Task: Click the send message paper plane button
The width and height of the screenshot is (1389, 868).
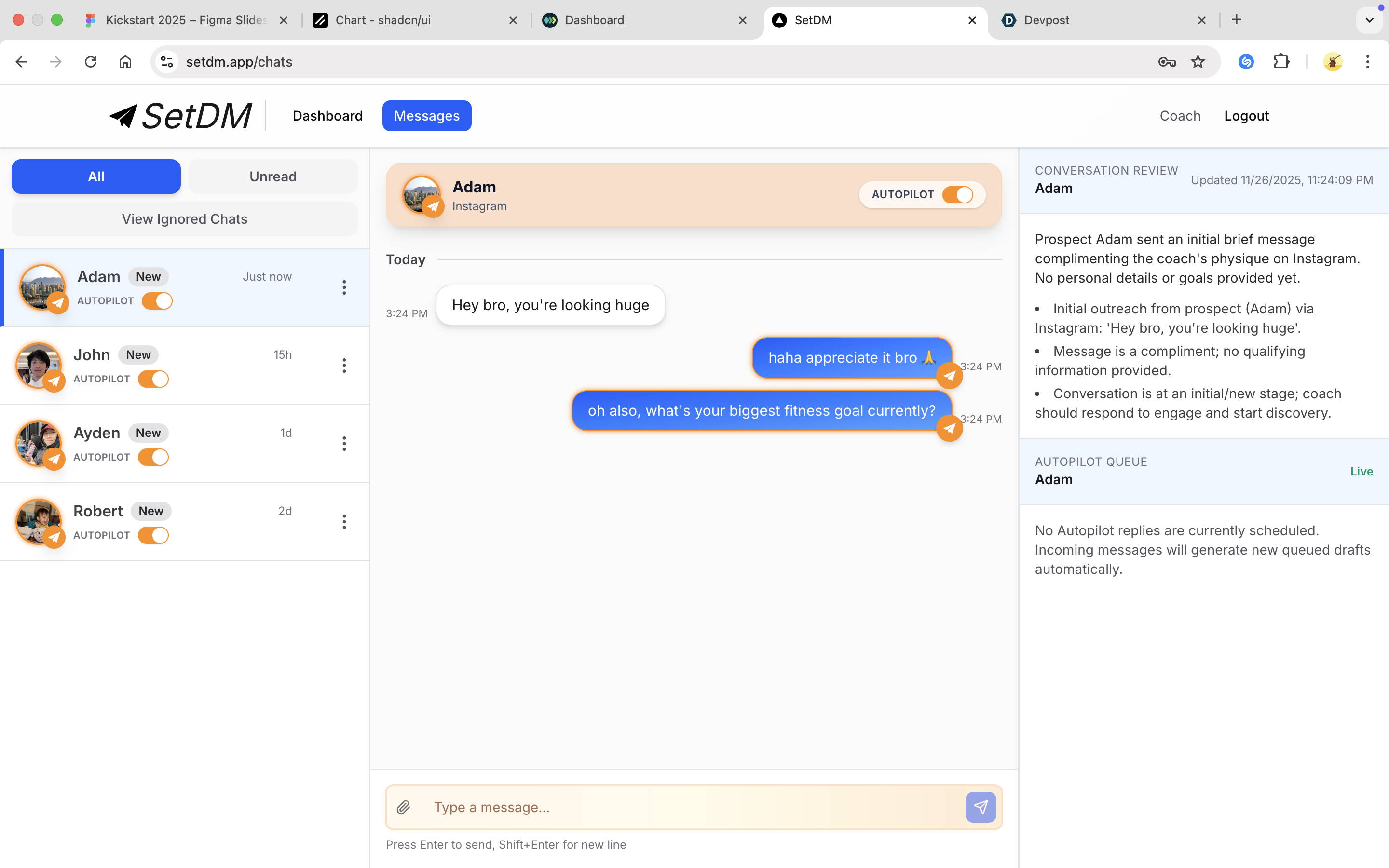Action: (x=980, y=807)
